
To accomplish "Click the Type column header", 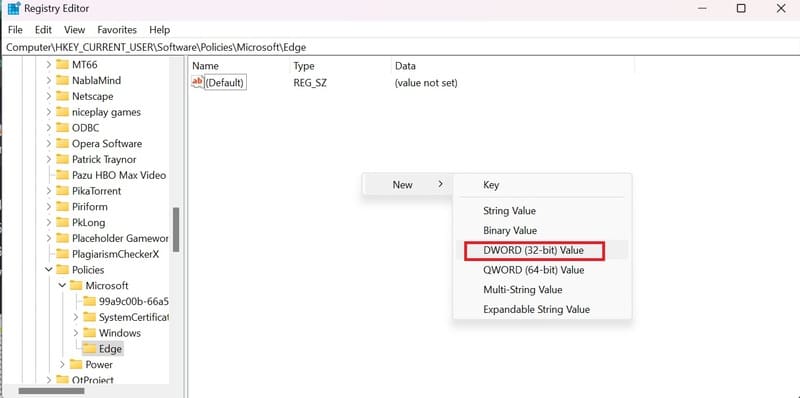I will pyautogui.click(x=340, y=66).
